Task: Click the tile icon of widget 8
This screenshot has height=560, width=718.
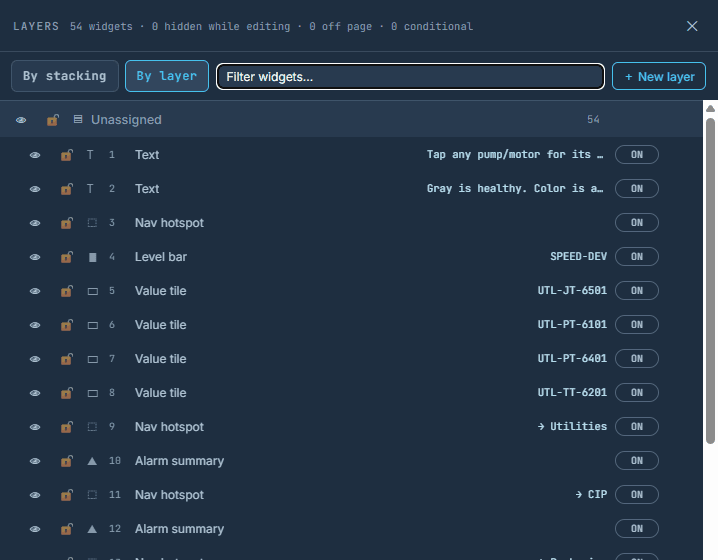Action: [x=92, y=393]
